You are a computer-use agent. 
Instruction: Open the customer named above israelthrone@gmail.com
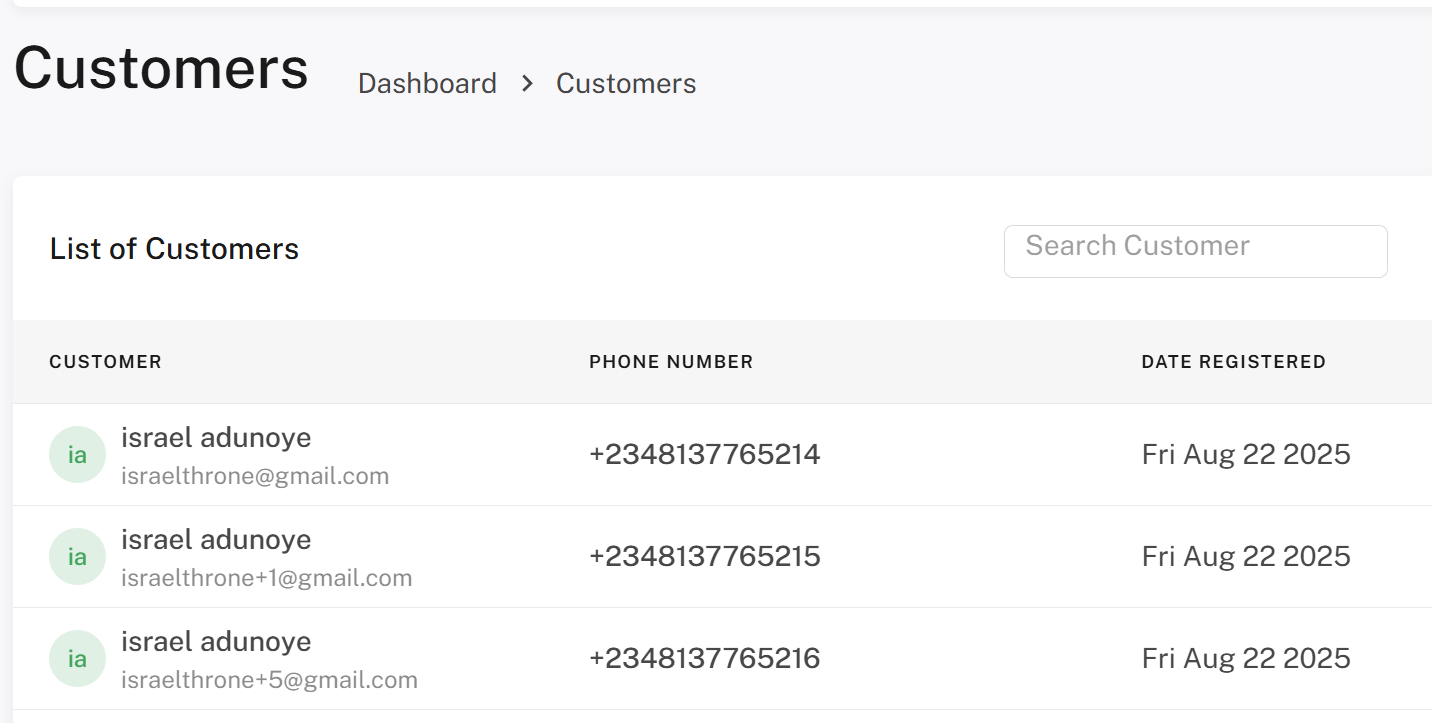pyautogui.click(x=216, y=438)
